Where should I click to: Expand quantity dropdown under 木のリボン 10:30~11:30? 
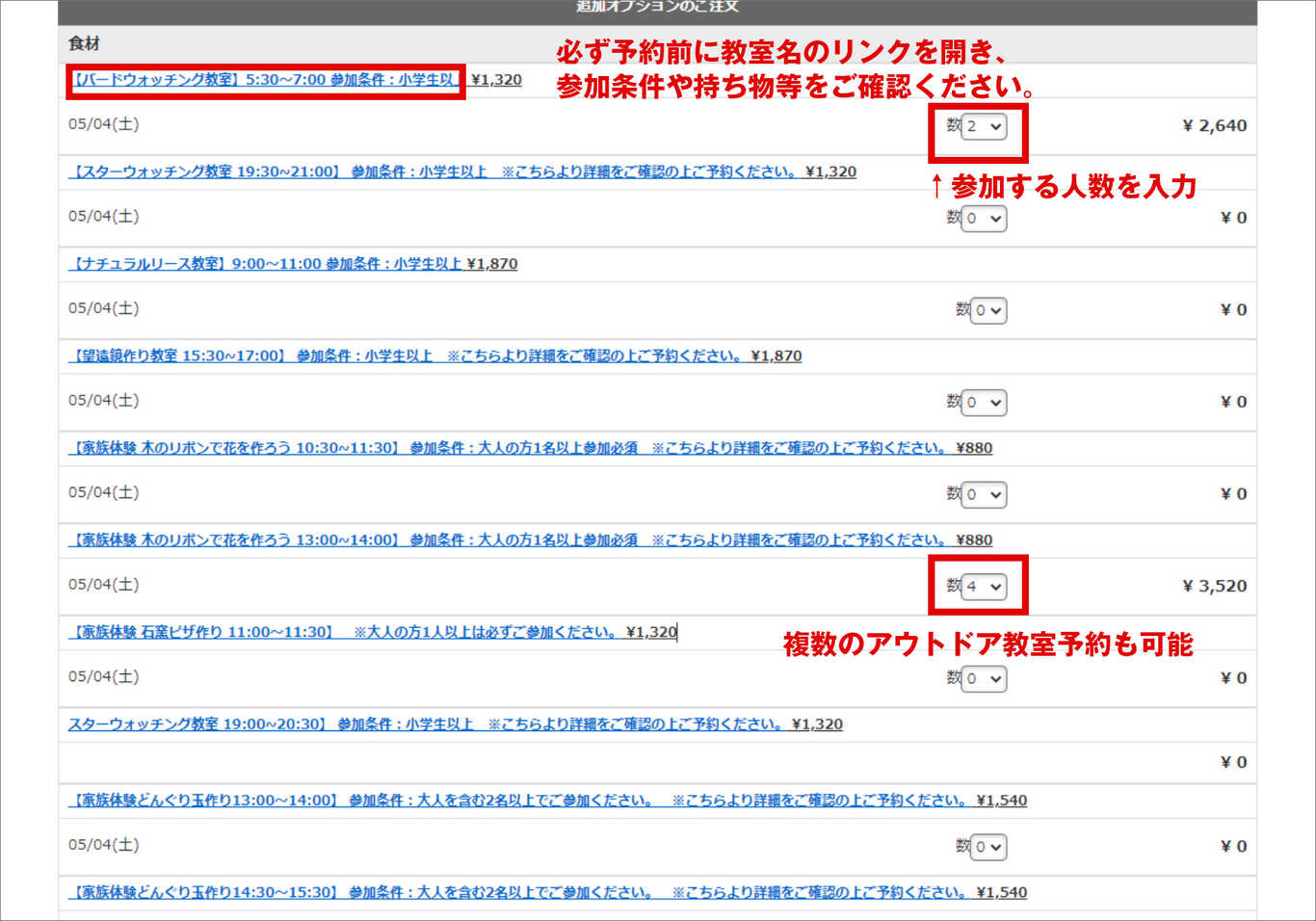984,494
